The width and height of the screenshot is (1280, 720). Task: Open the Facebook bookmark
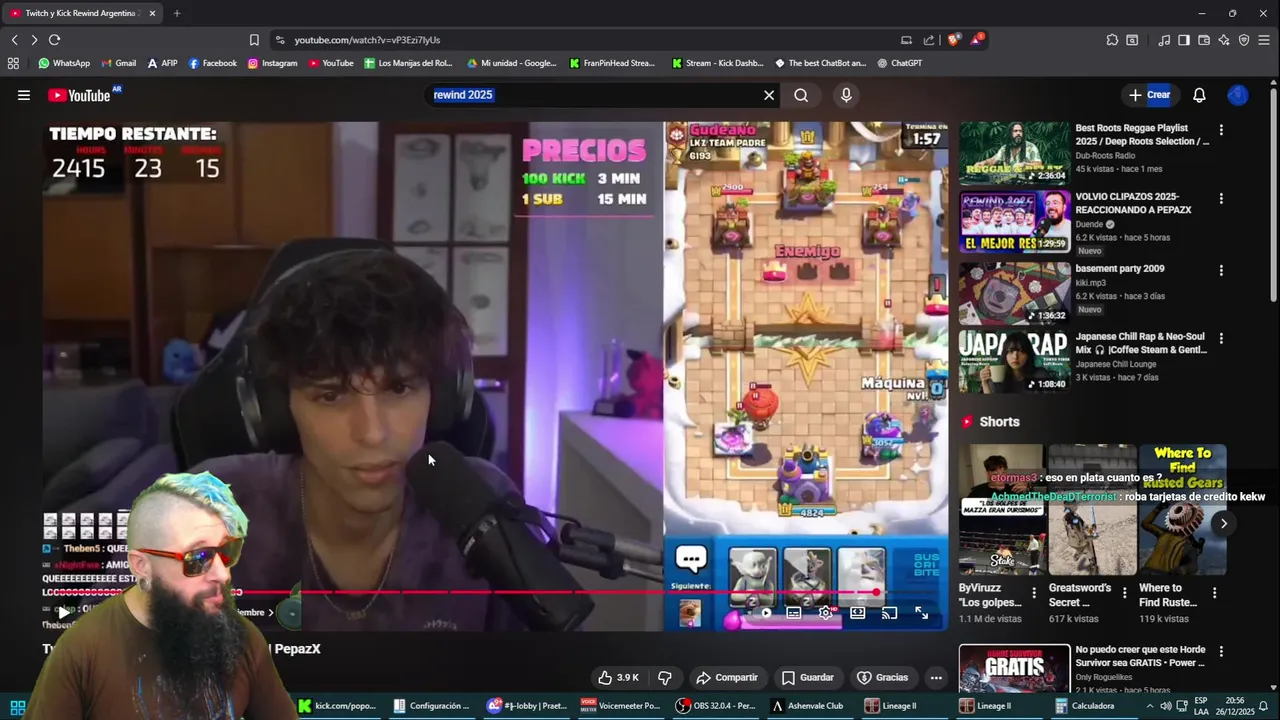coord(212,63)
